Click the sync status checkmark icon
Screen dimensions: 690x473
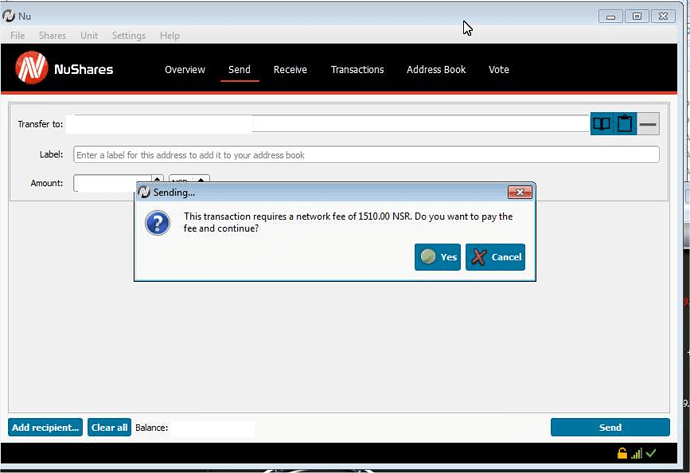tap(651, 453)
